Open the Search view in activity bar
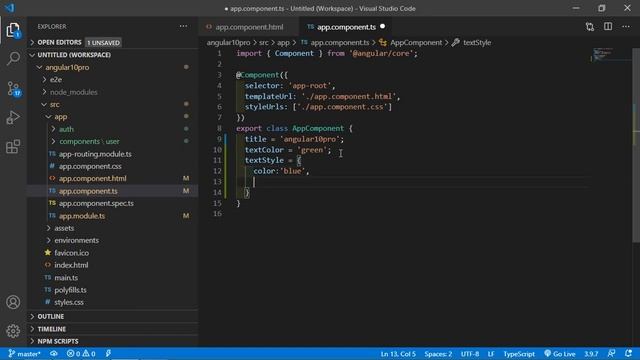Viewport: 640px width, 360px height. [13, 58]
